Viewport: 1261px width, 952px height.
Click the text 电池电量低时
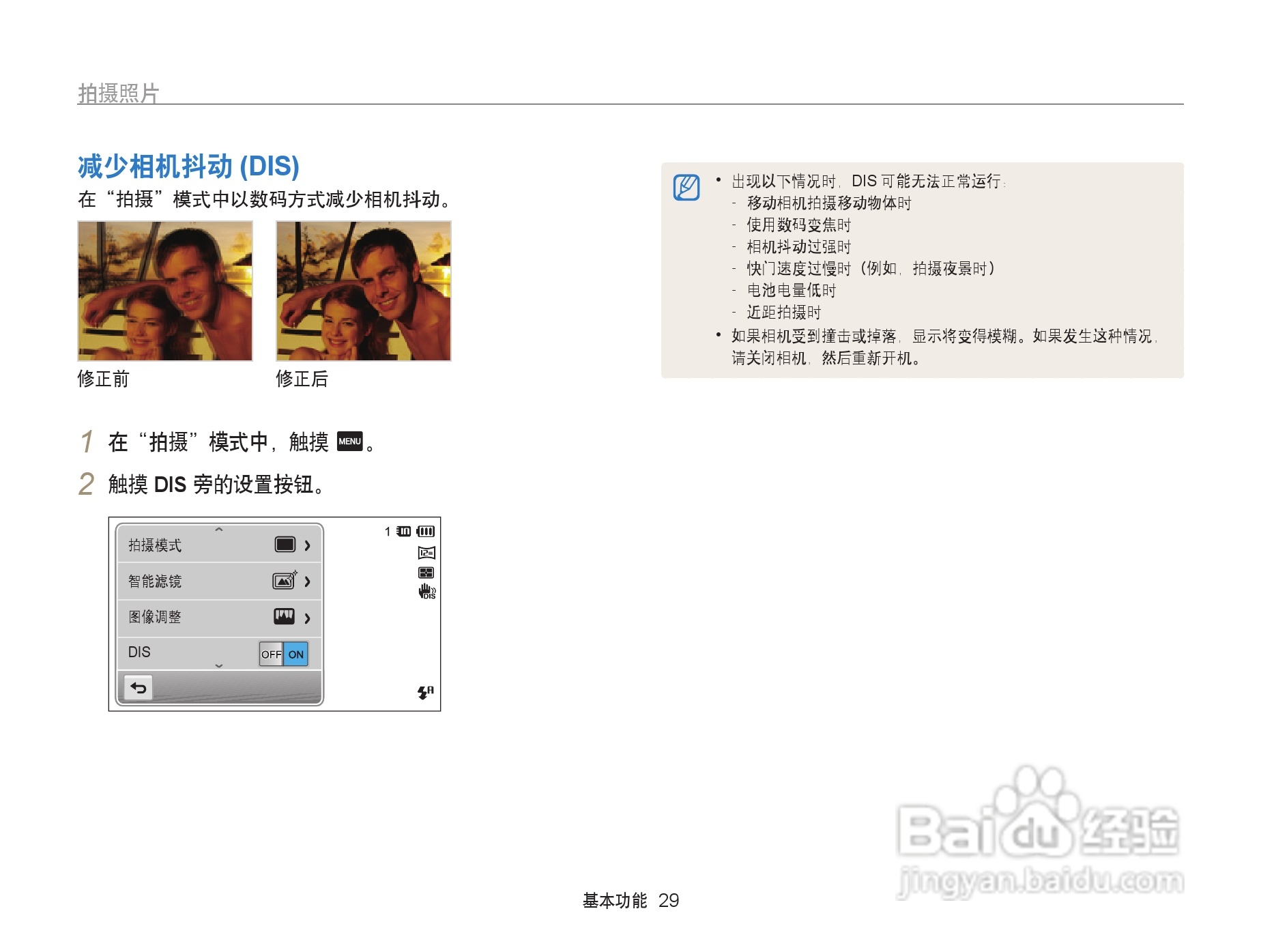click(792, 291)
